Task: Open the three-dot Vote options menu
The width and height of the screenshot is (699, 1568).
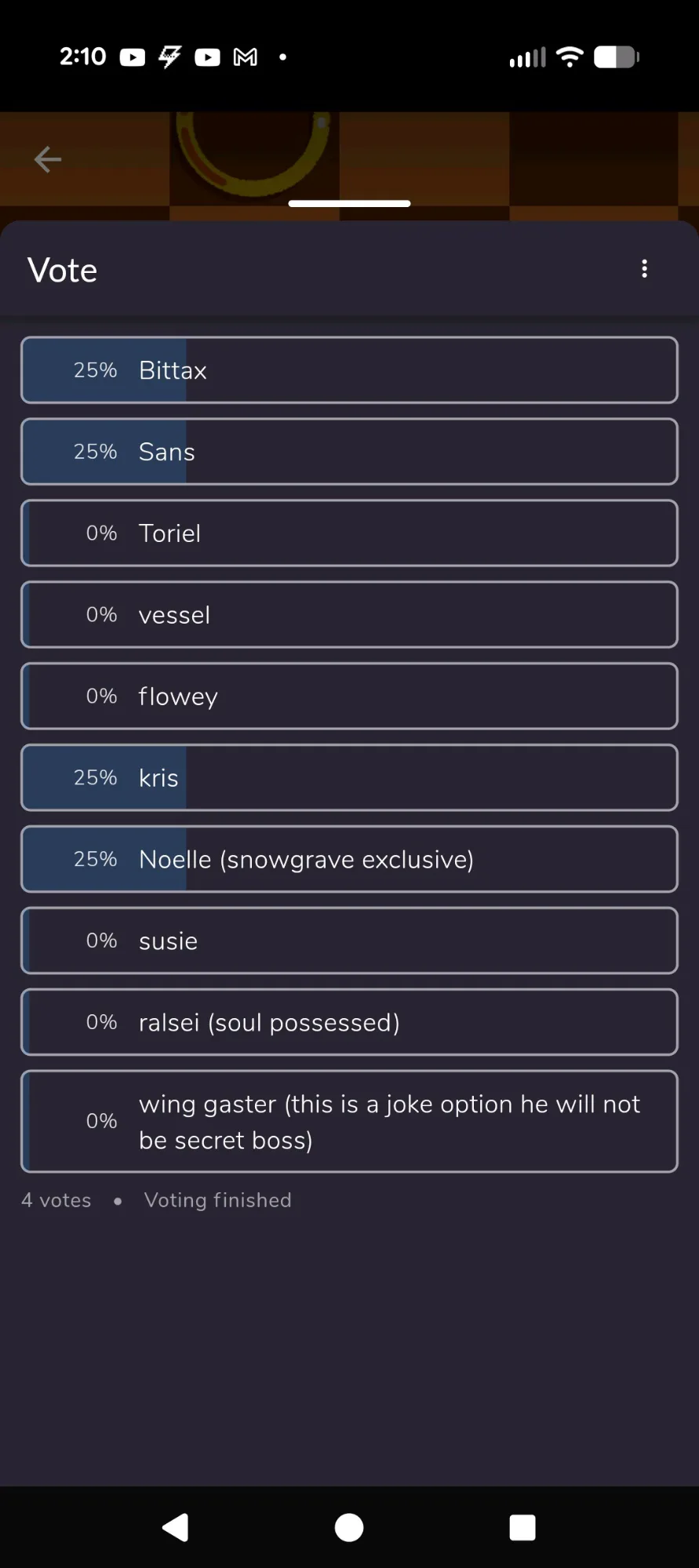Action: click(x=644, y=269)
